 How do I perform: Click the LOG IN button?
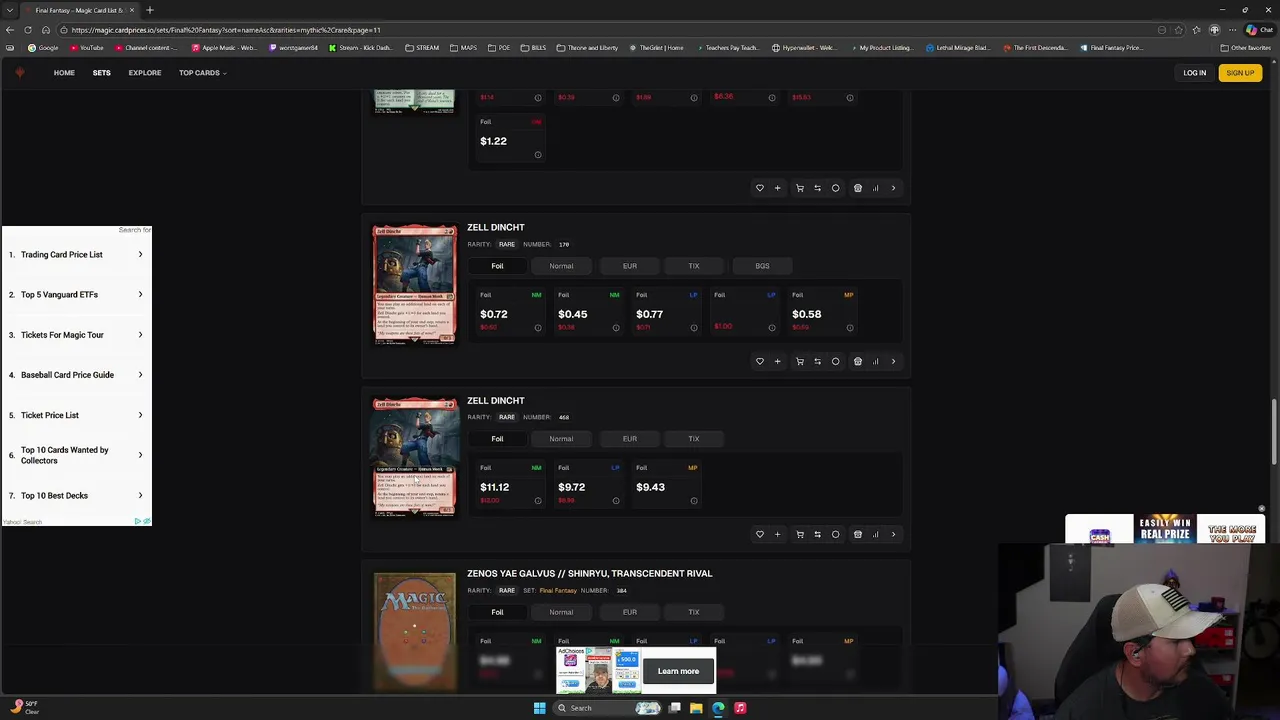1194,73
